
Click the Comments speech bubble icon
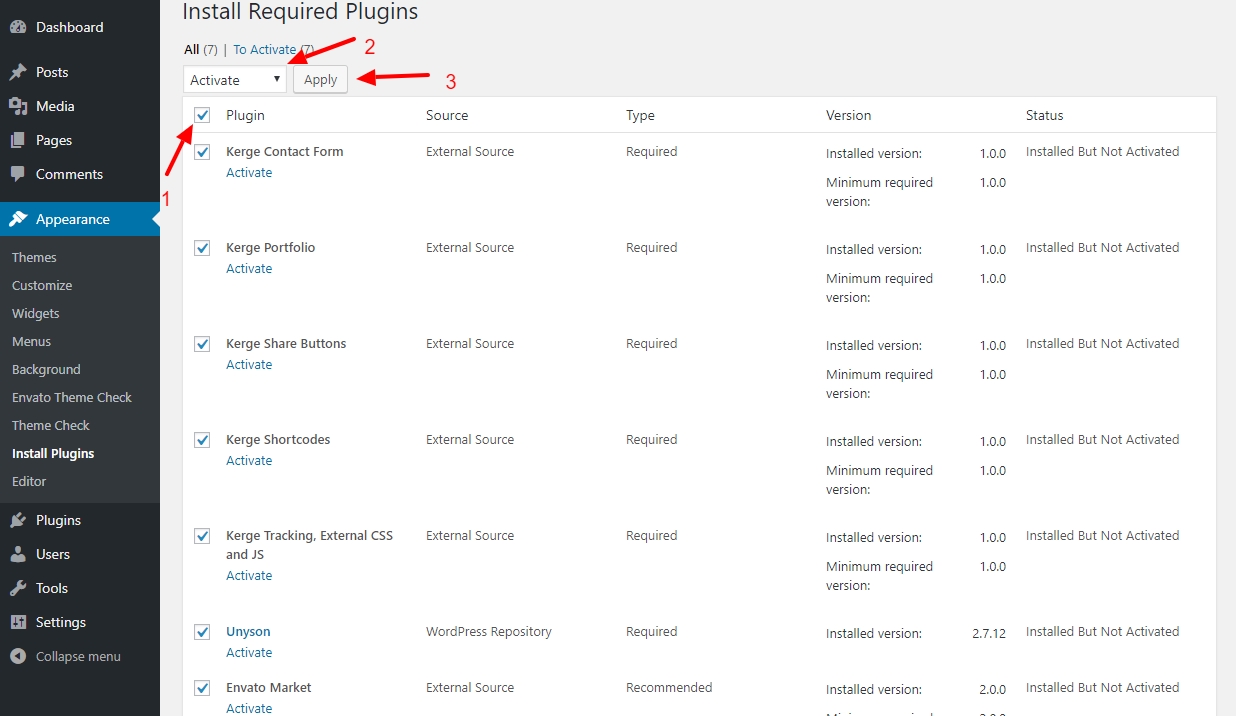(x=18, y=174)
